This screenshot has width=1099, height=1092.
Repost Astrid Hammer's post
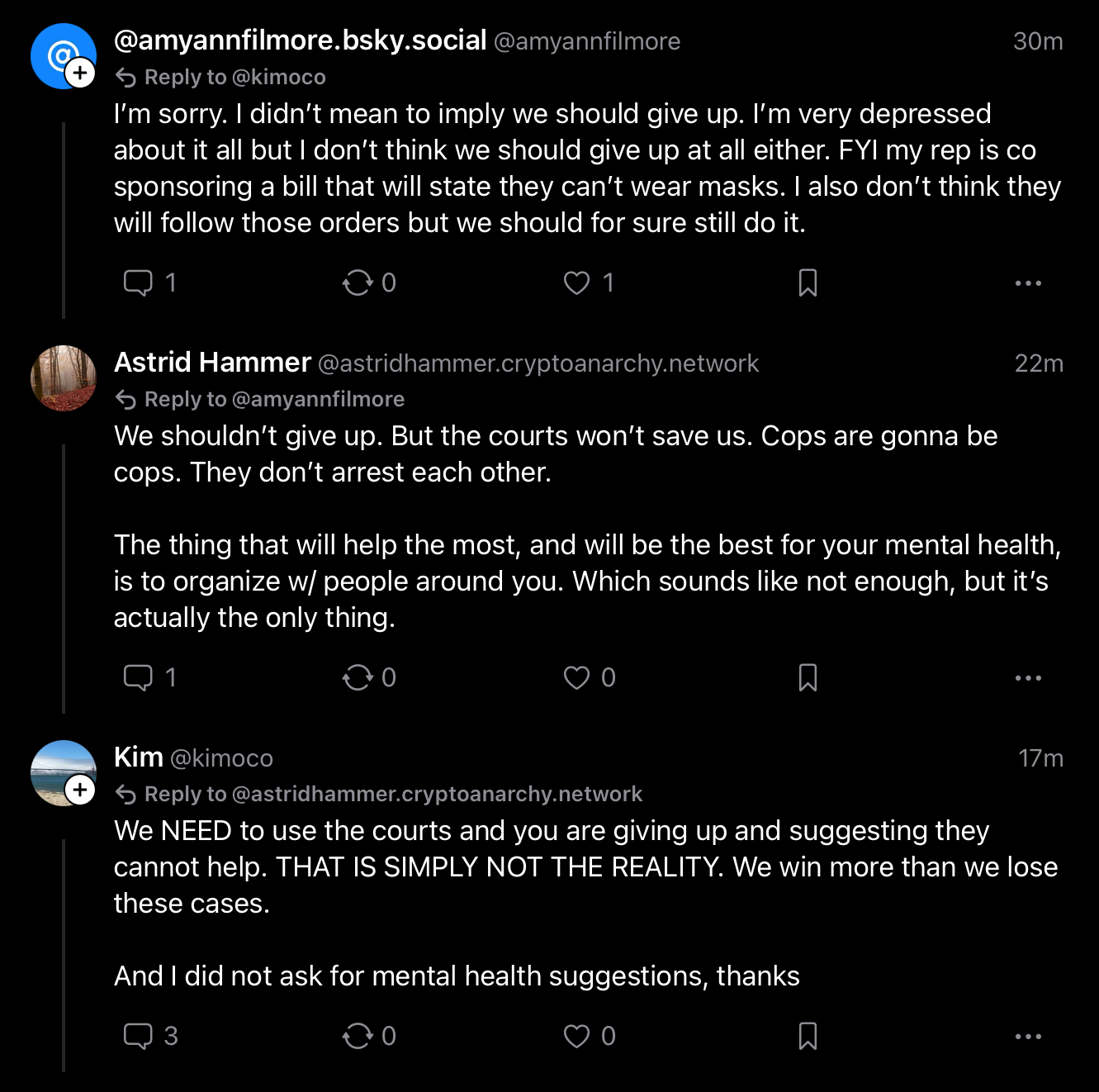[x=358, y=677]
